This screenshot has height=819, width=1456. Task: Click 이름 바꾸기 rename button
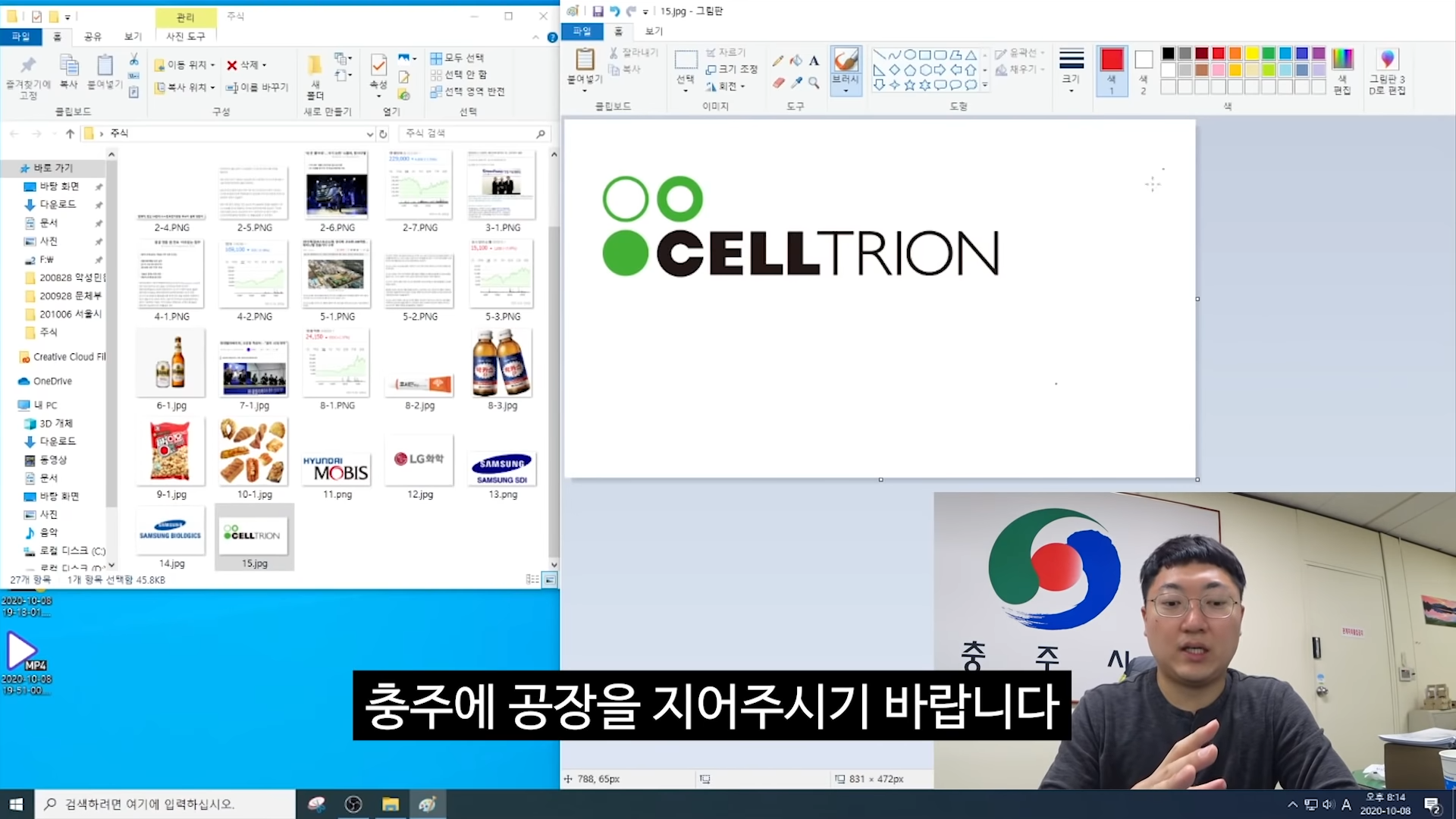pos(257,88)
